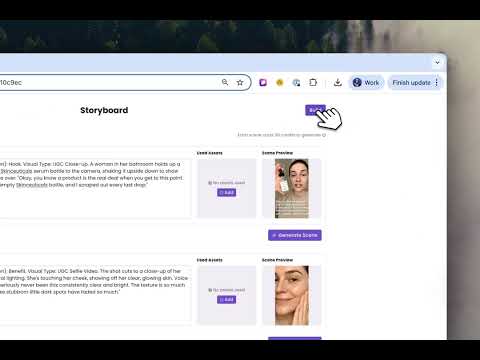
Task: Click the second scene's Used Assets label
Action: point(210,260)
